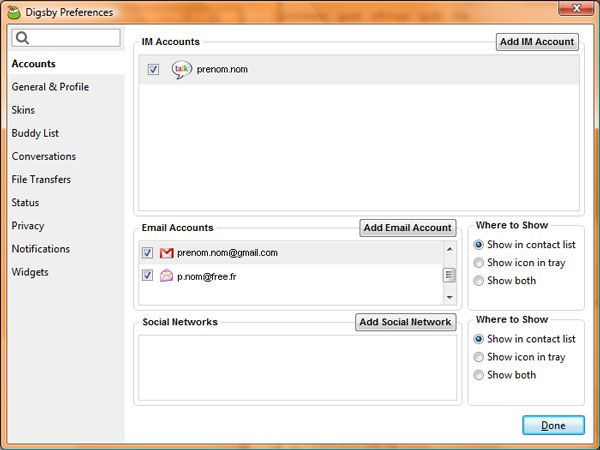Open the Widgets section
The height and width of the screenshot is (450, 600).
pyautogui.click(x=30, y=272)
